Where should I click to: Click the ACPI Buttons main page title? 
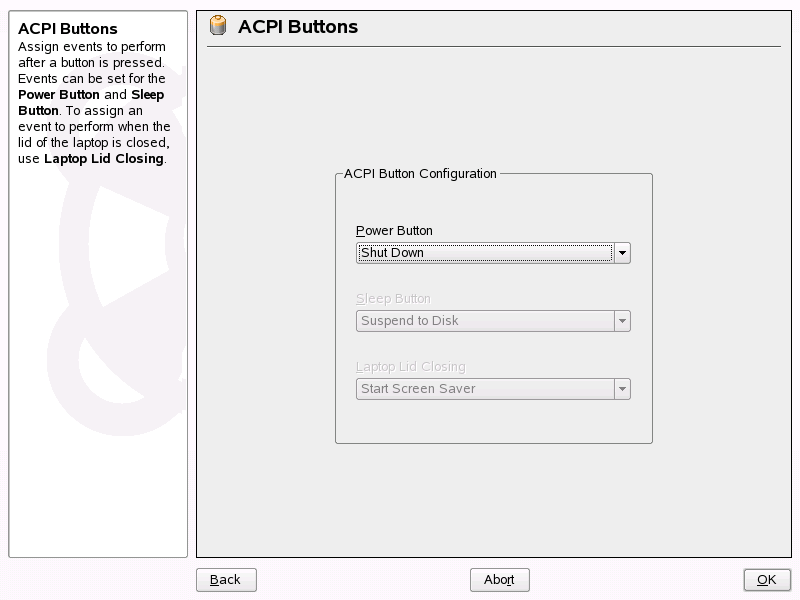[298, 27]
